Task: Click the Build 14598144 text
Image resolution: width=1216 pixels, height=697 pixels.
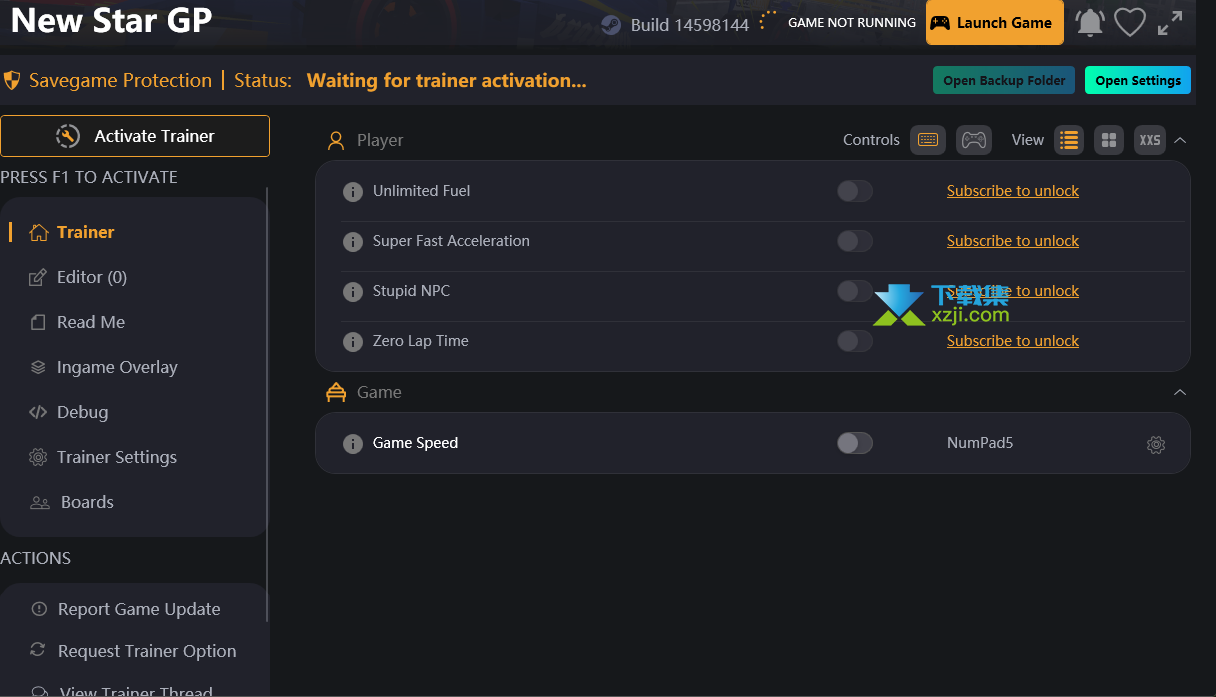Action: pyautogui.click(x=690, y=25)
